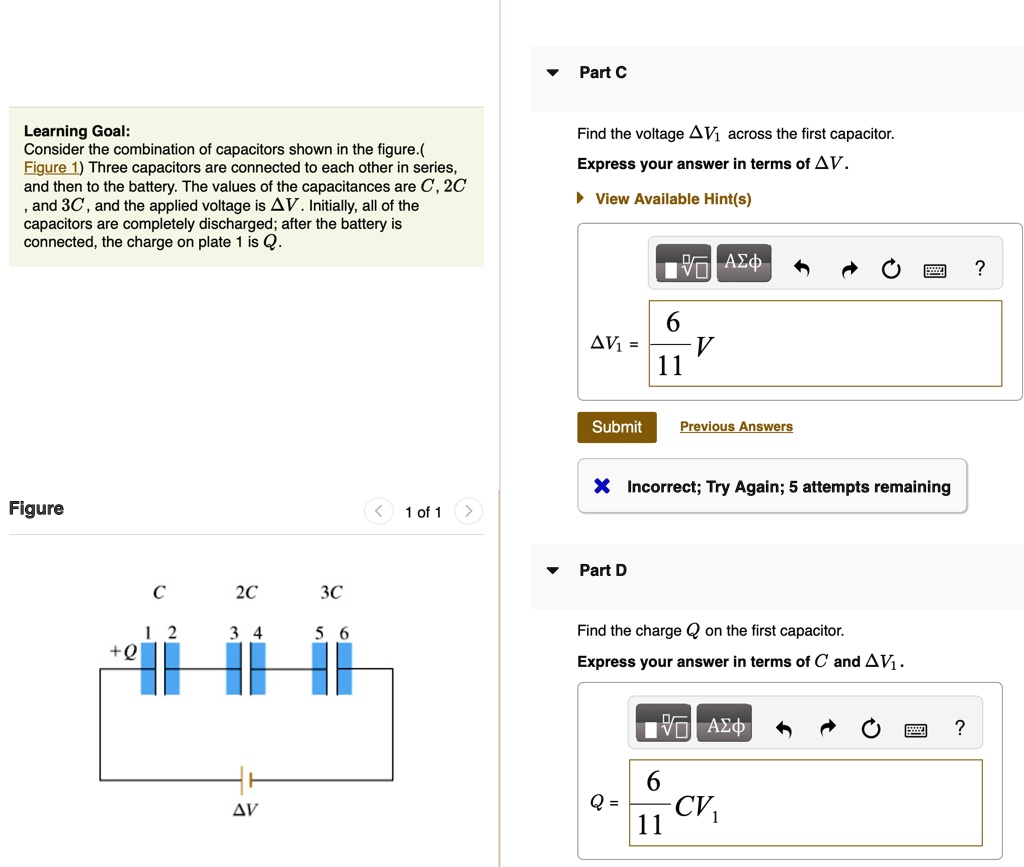Open the ΑΣφ Greek symbols menu in Part D
Viewport: 1024px width, 867px height.
723,722
